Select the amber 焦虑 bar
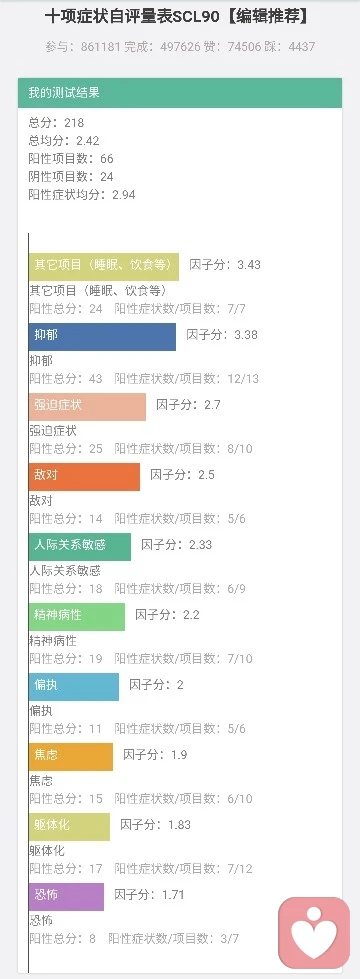 [71, 756]
